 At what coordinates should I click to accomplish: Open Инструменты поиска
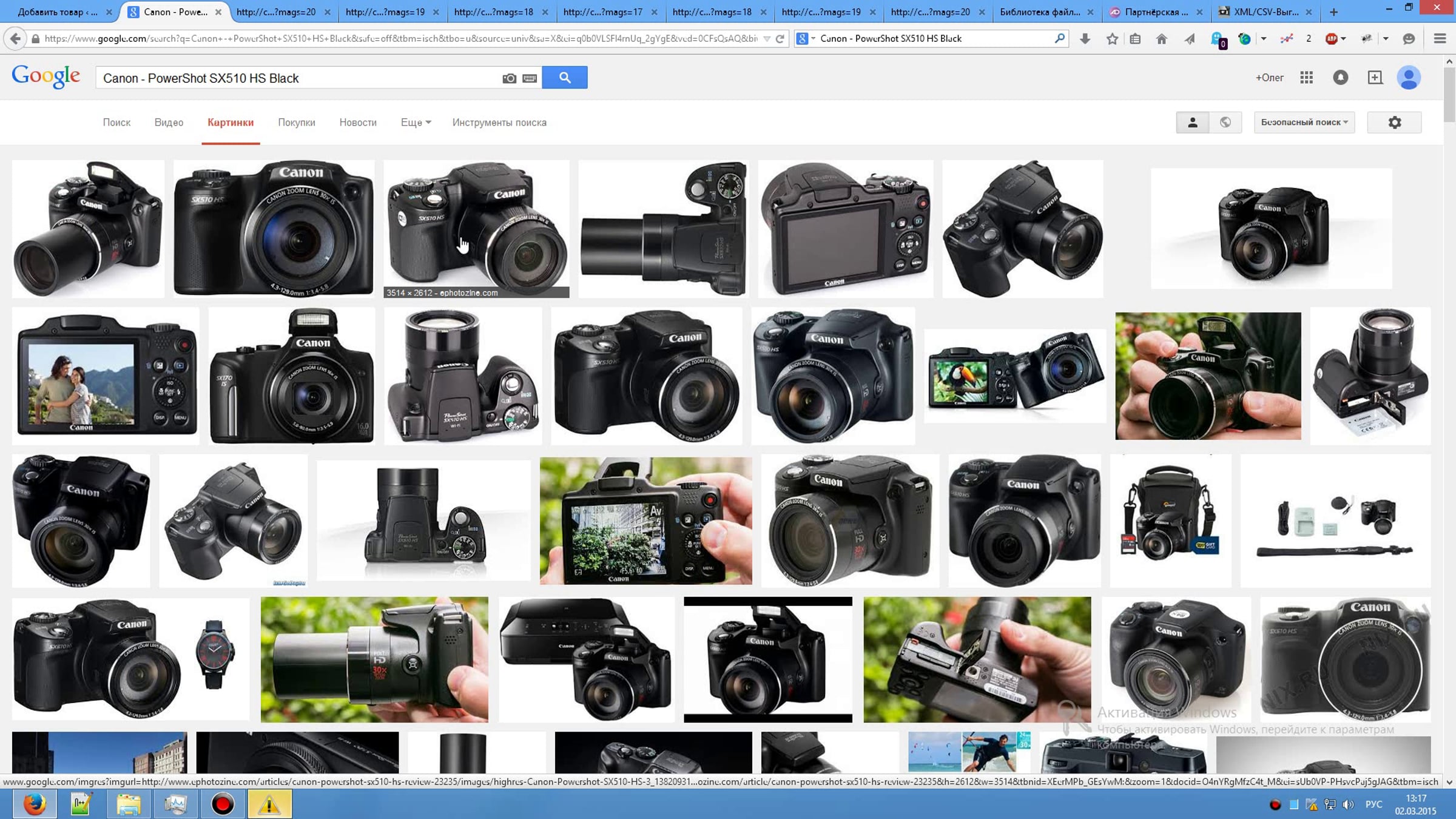(x=499, y=123)
